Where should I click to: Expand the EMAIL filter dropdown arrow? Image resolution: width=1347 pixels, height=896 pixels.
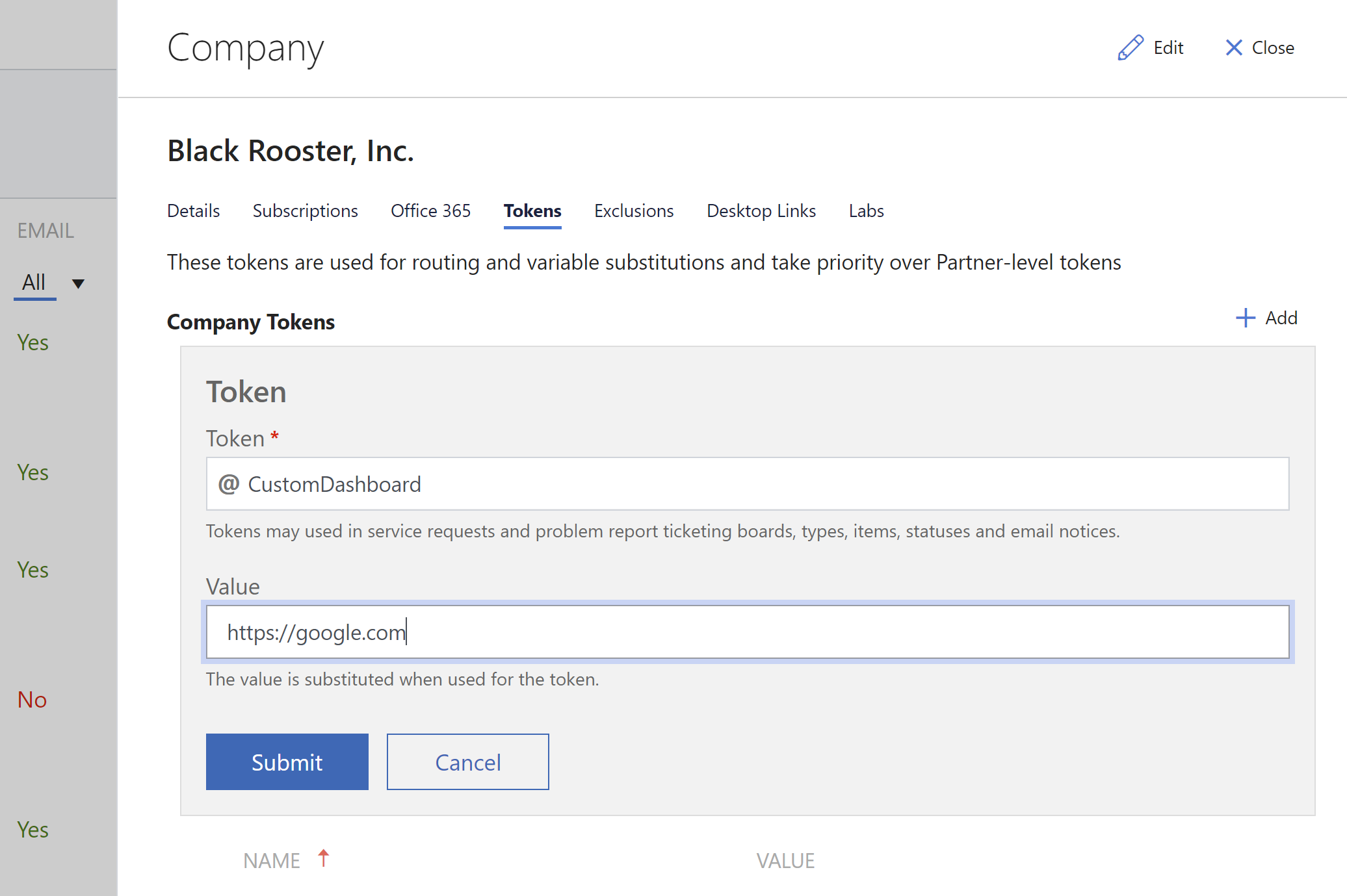pos(78,283)
